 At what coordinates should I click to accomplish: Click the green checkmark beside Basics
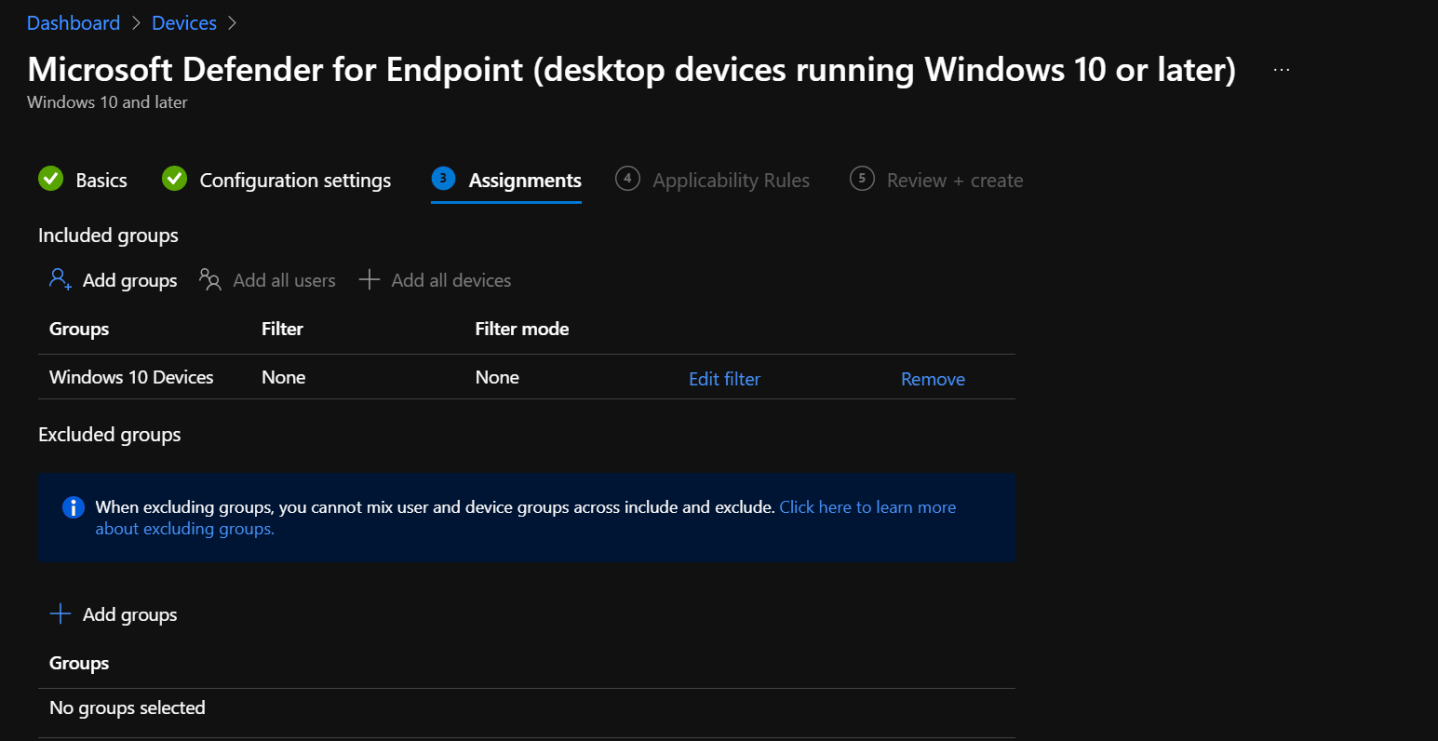tap(51, 179)
